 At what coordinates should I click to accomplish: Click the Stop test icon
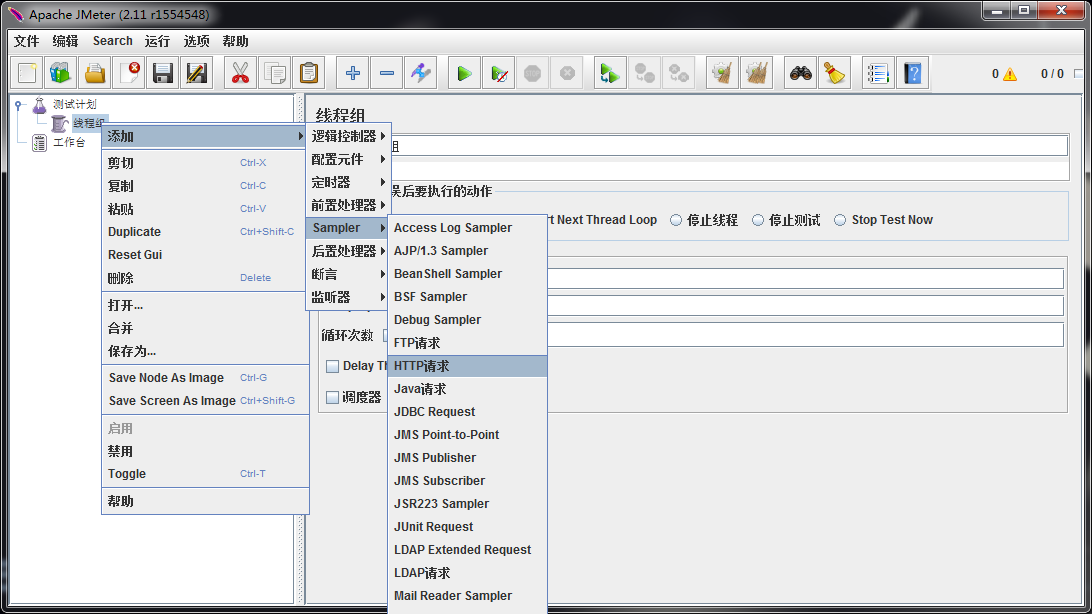[533, 73]
